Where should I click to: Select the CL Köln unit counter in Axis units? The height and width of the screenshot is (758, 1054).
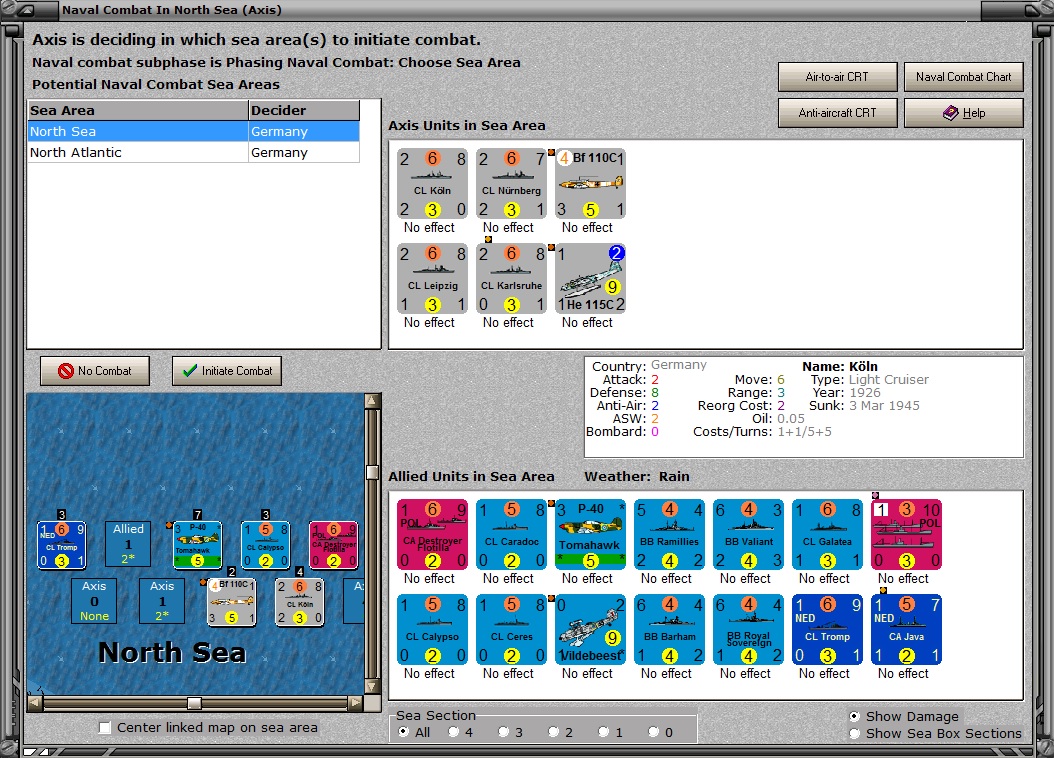coord(432,184)
